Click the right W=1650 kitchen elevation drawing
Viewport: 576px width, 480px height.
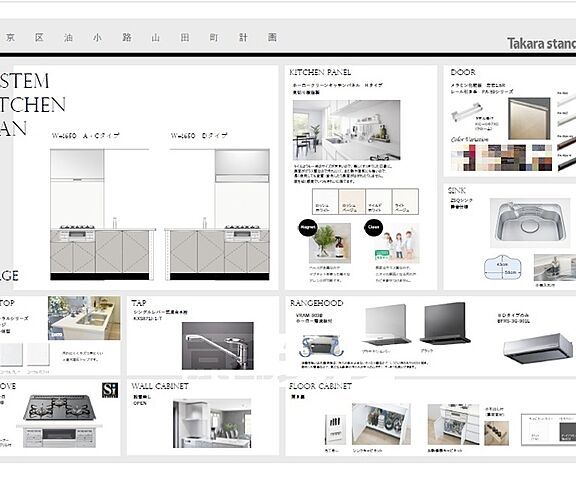pyautogui.click(x=217, y=214)
